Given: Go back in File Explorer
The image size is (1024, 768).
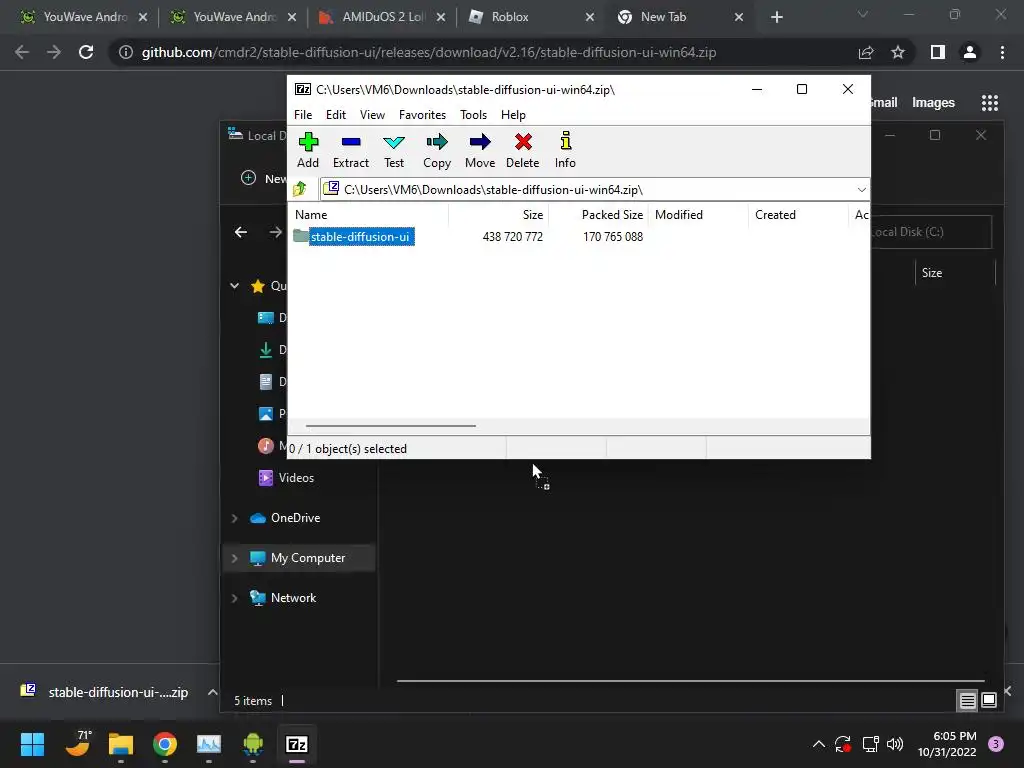Looking at the screenshot, I should tap(241, 232).
